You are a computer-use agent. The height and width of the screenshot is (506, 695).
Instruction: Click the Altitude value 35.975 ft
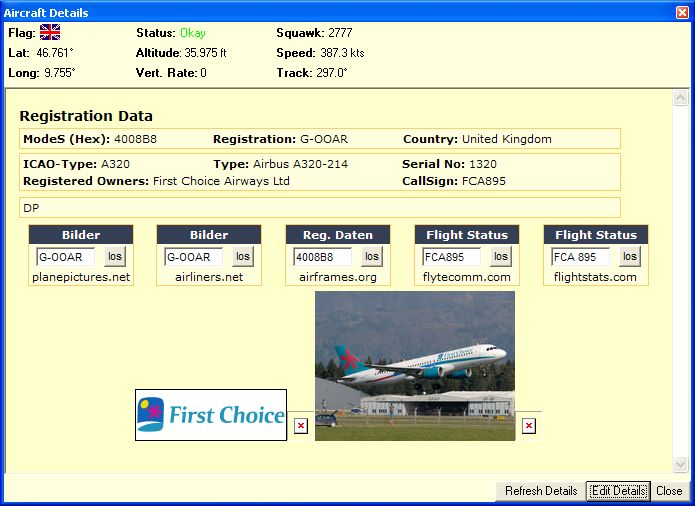tap(205, 53)
